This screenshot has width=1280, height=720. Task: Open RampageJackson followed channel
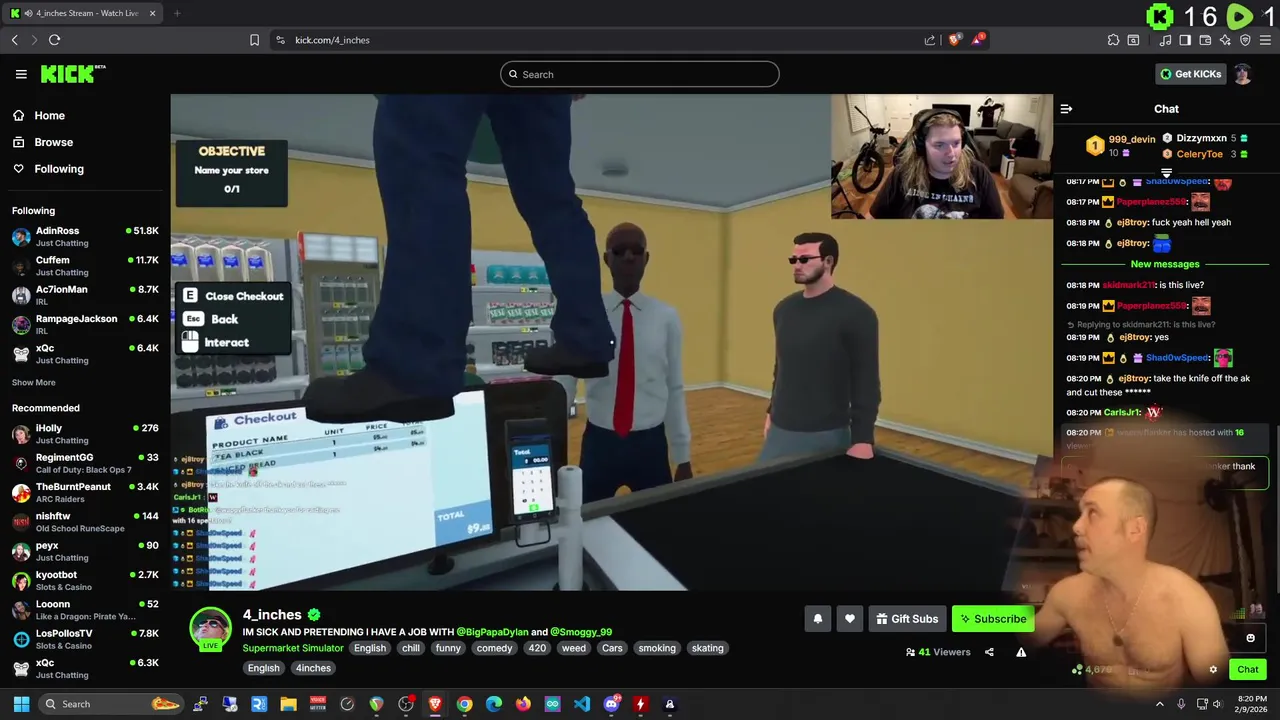tap(85, 324)
